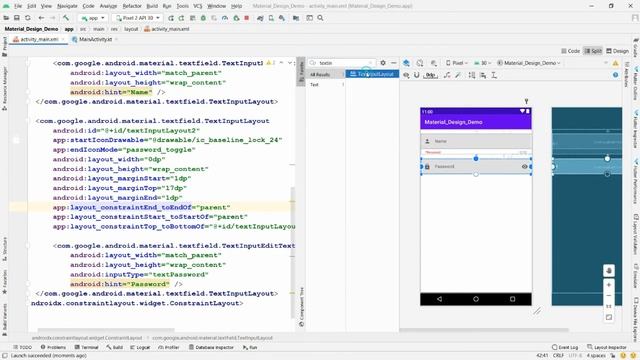Open the Pixel device preview dropdown
640x360 pixels.
tap(457, 63)
